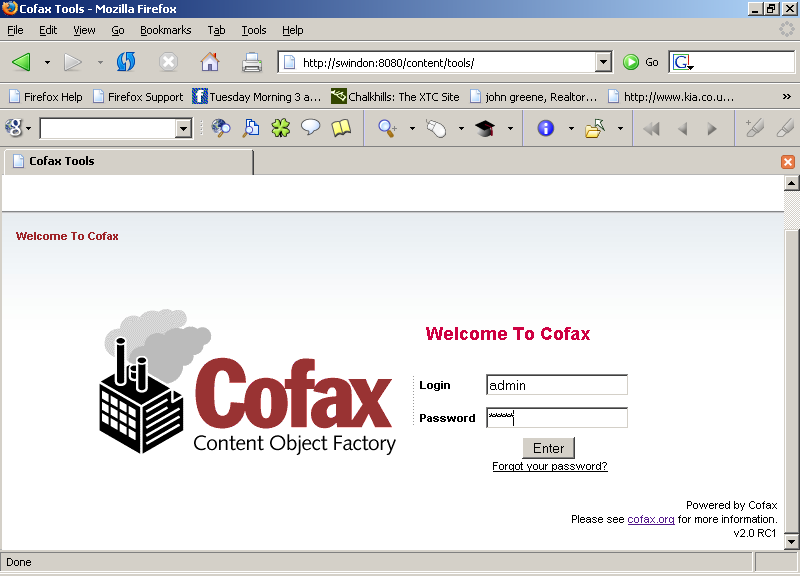
Task: Click the Password input field
Action: 557,418
